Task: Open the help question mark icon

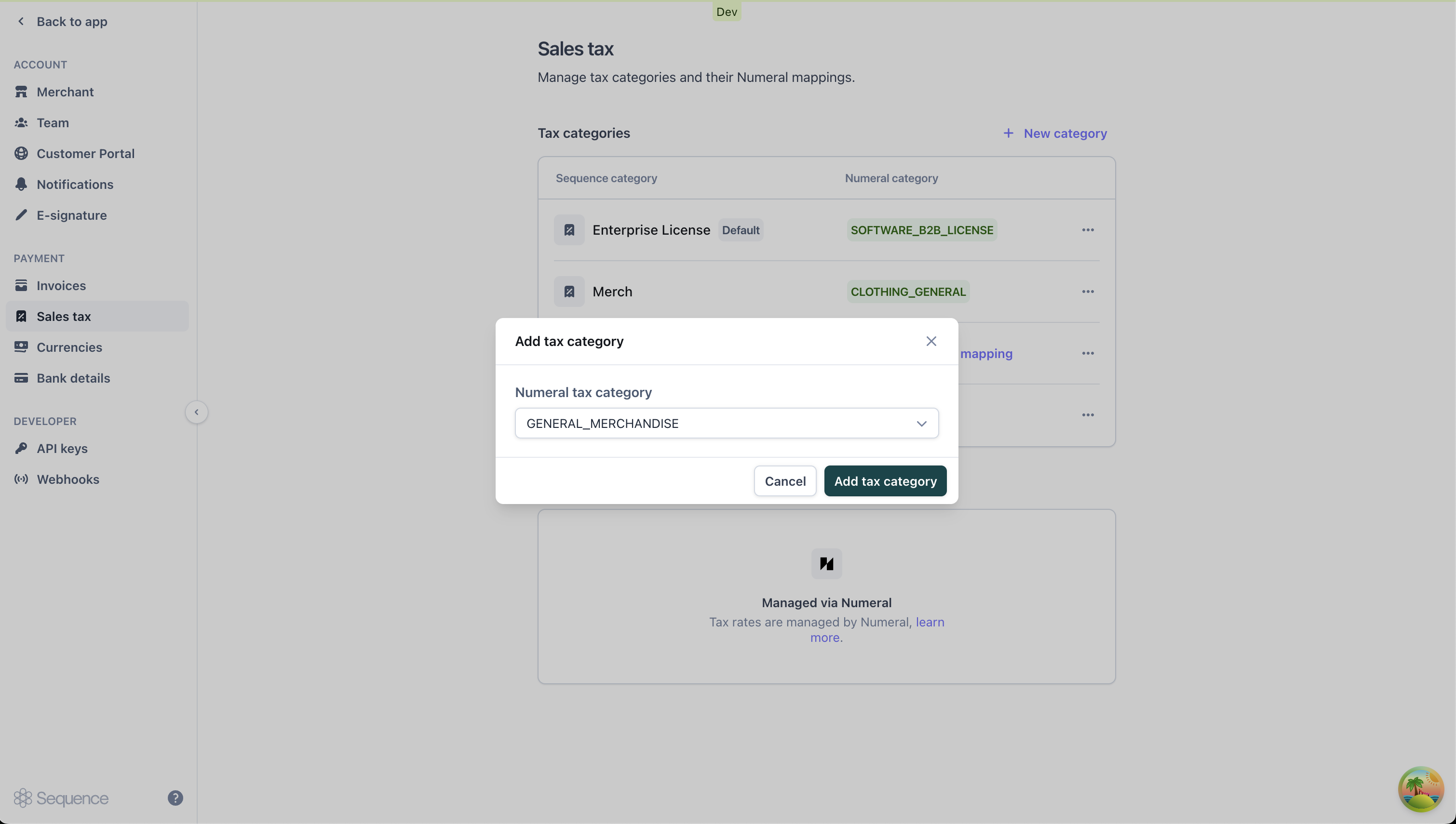Action: pyautogui.click(x=175, y=798)
